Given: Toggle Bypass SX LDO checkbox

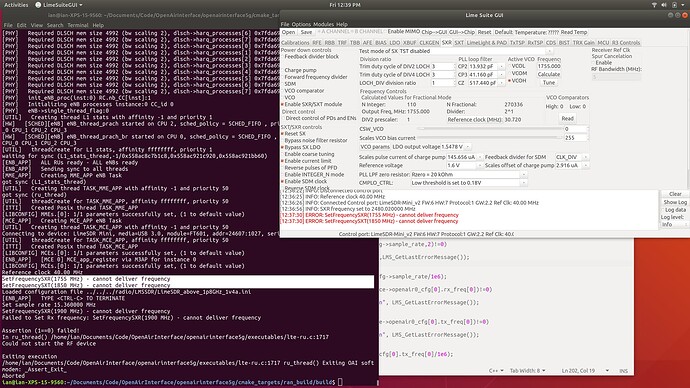Looking at the screenshot, I should click(x=302, y=147).
